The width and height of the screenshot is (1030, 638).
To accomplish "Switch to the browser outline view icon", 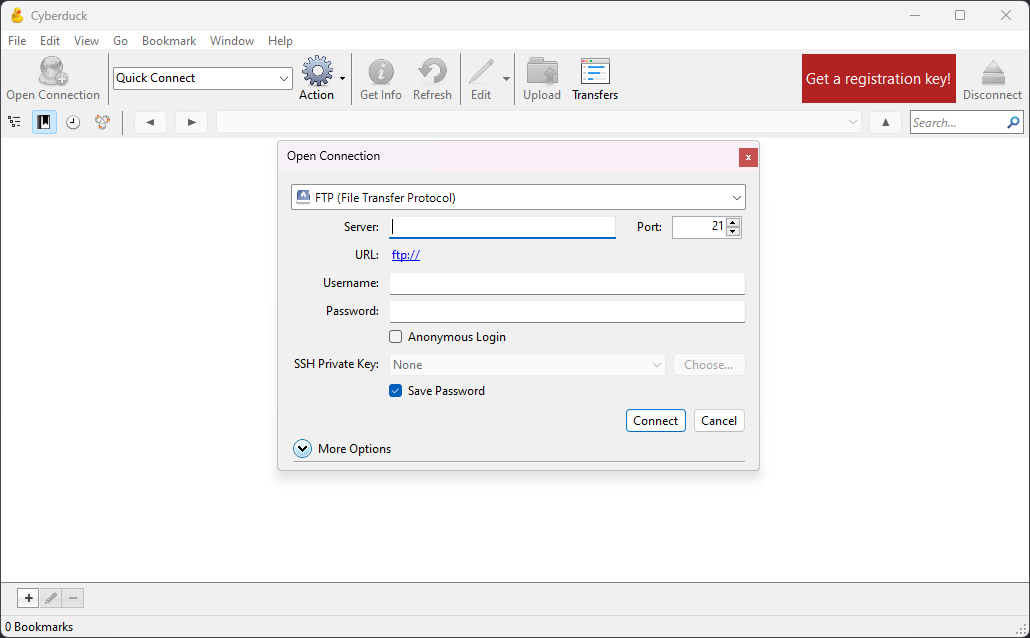I will click(15, 122).
